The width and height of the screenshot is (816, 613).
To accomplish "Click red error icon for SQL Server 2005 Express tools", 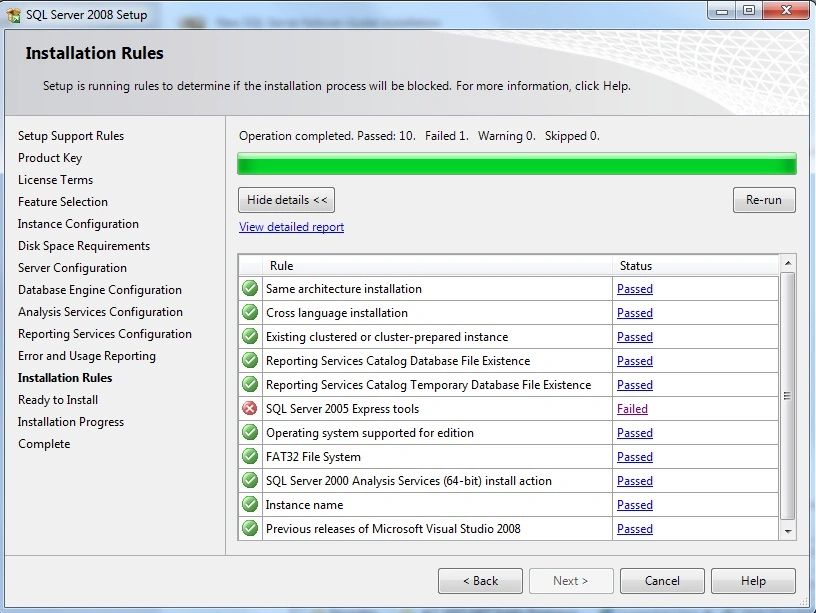I will click(x=250, y=408).
